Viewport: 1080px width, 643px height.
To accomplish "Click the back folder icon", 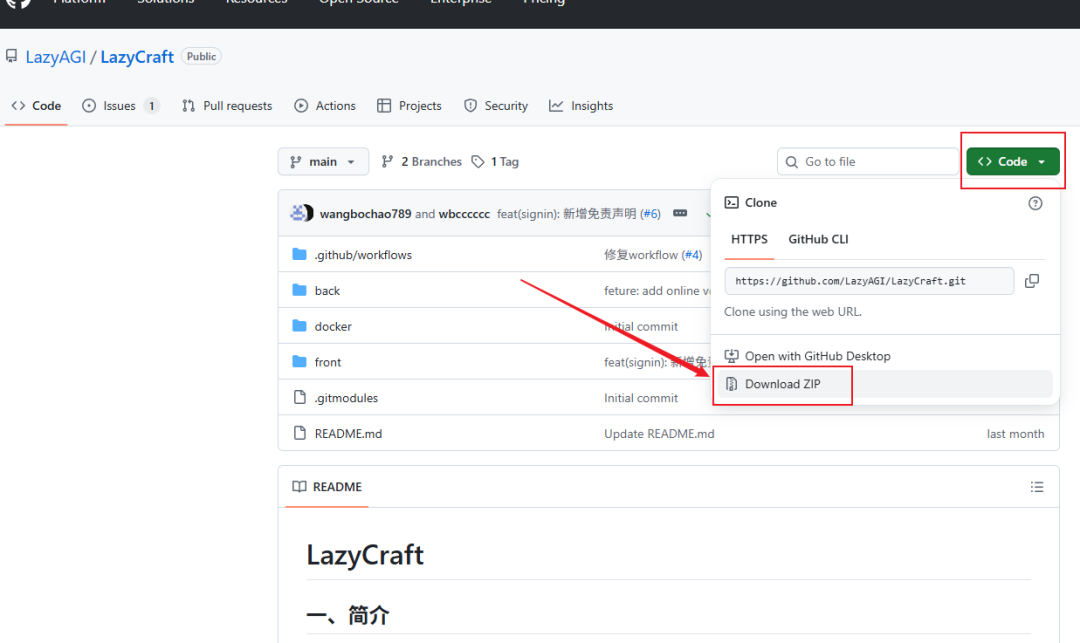I will point(299,290).
